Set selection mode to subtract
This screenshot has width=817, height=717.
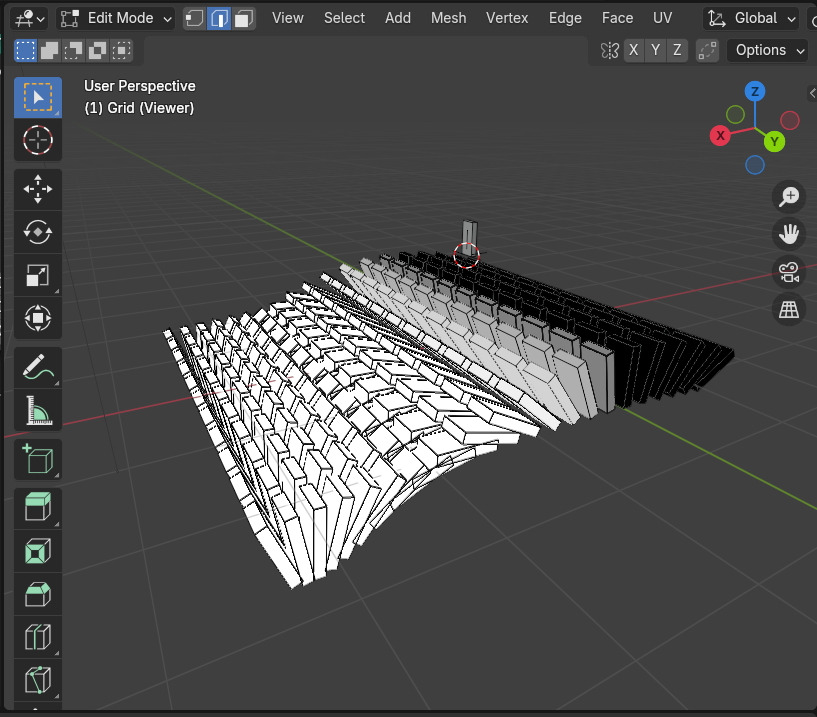coord(73,51)
